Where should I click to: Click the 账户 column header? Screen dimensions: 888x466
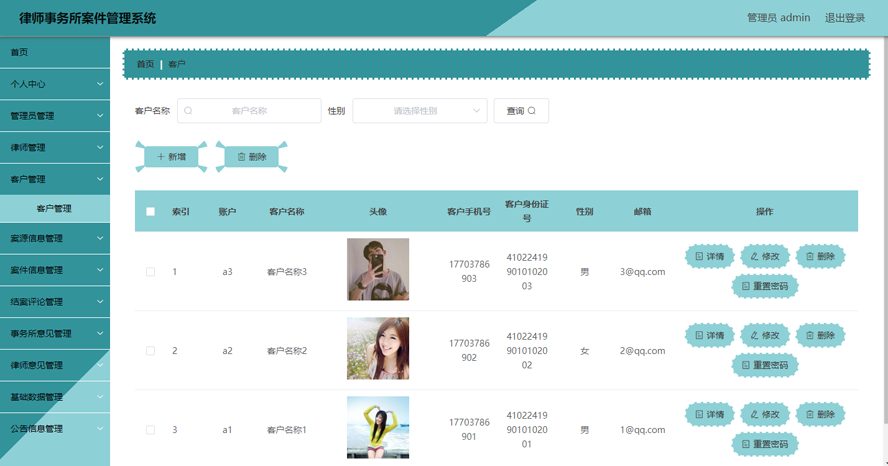pyautogui.click(x=227, y=211)
